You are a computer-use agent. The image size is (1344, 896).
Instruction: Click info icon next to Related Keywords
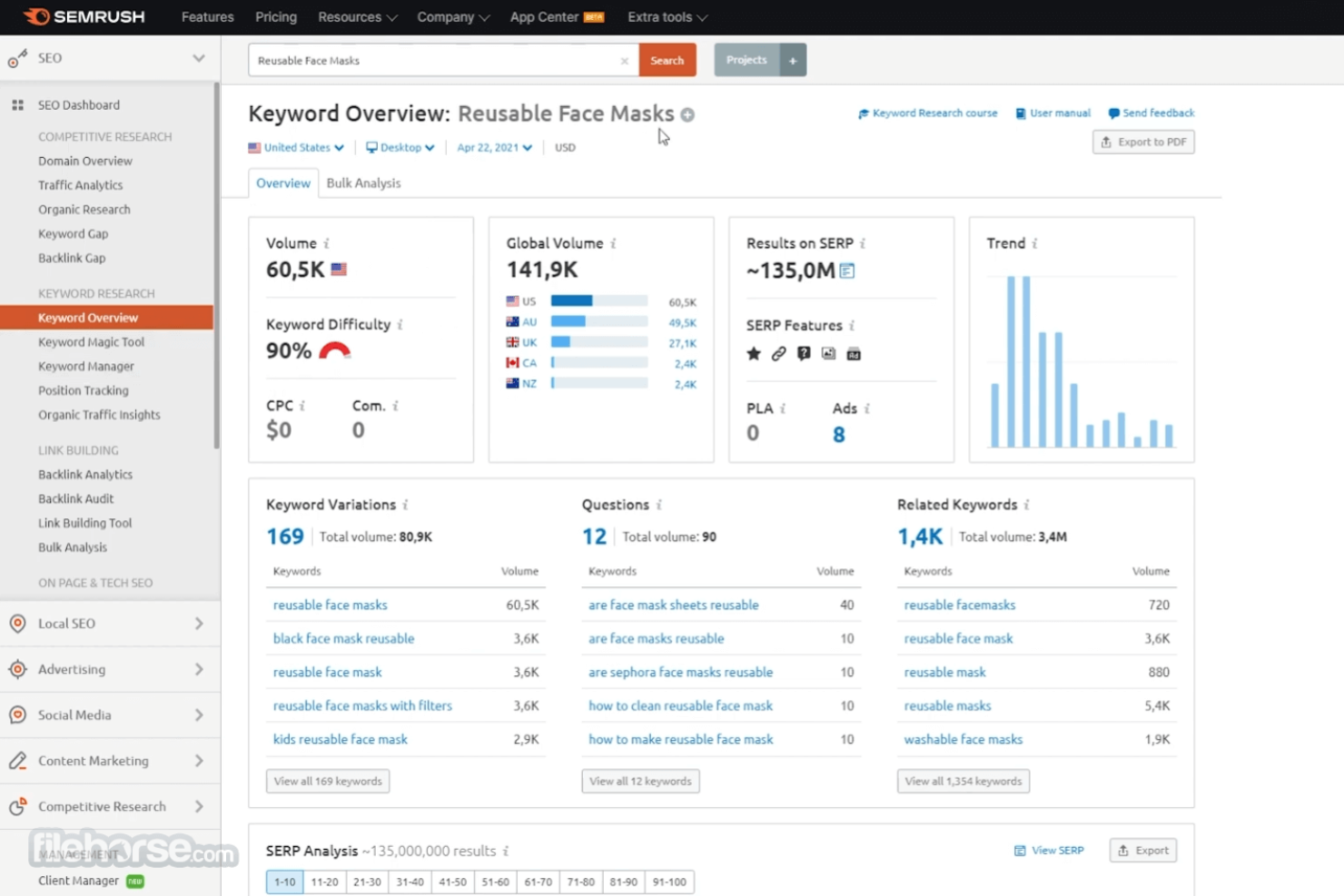tap(1026, 505)
